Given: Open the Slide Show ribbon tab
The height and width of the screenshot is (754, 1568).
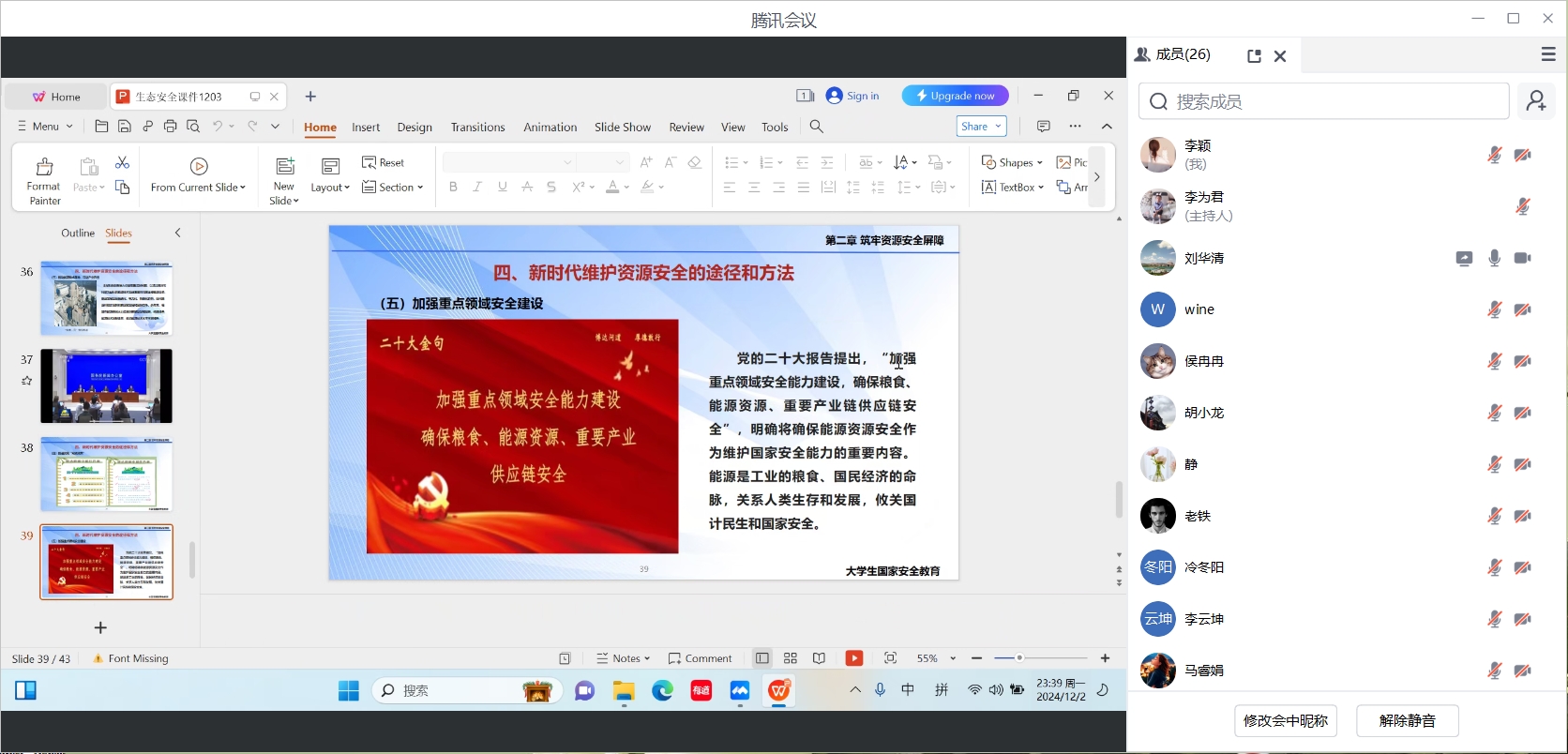Looking at the screenshot, I should pos(622,127).
